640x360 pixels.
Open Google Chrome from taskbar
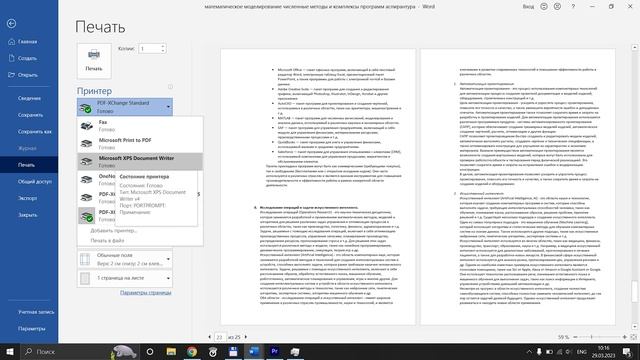pos(192,352)
